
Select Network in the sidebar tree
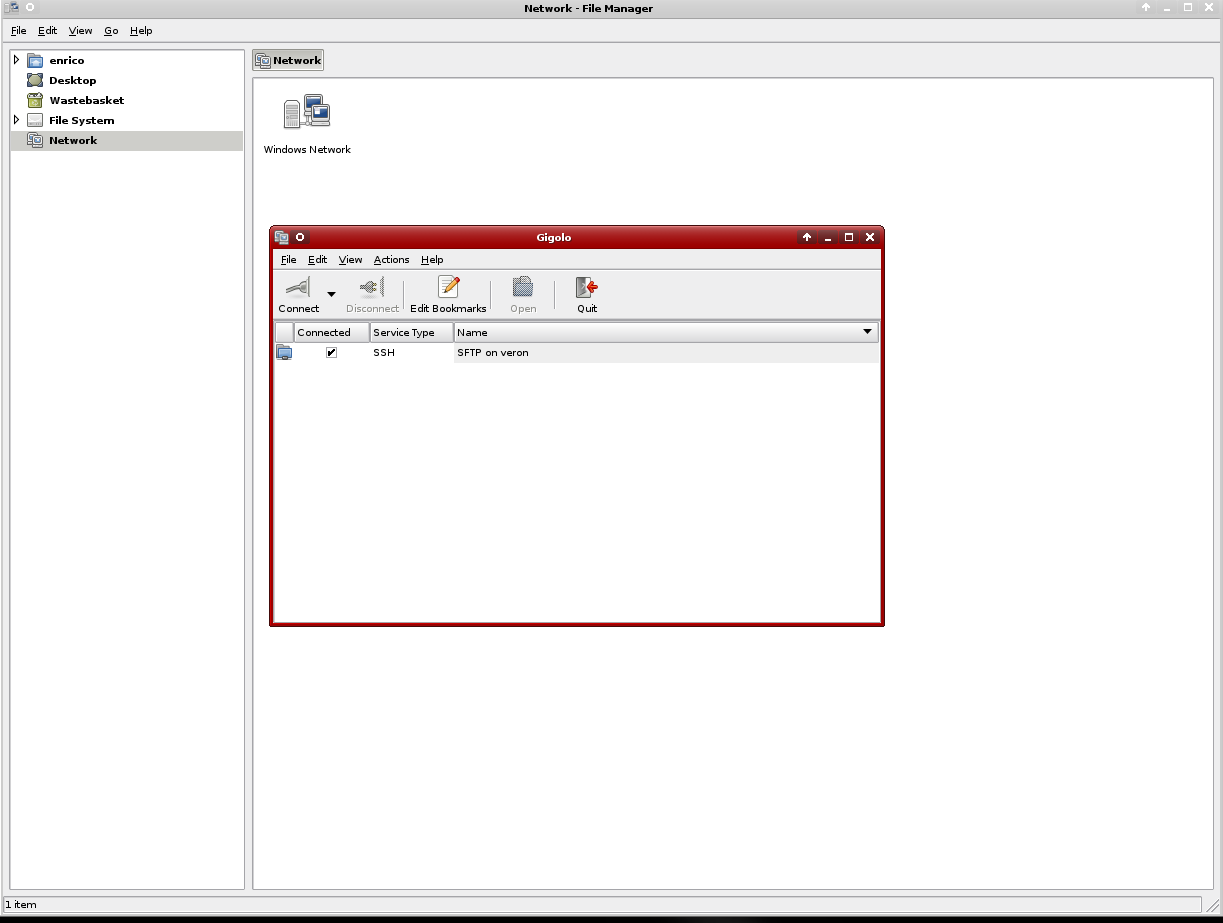tap(73, 141)
